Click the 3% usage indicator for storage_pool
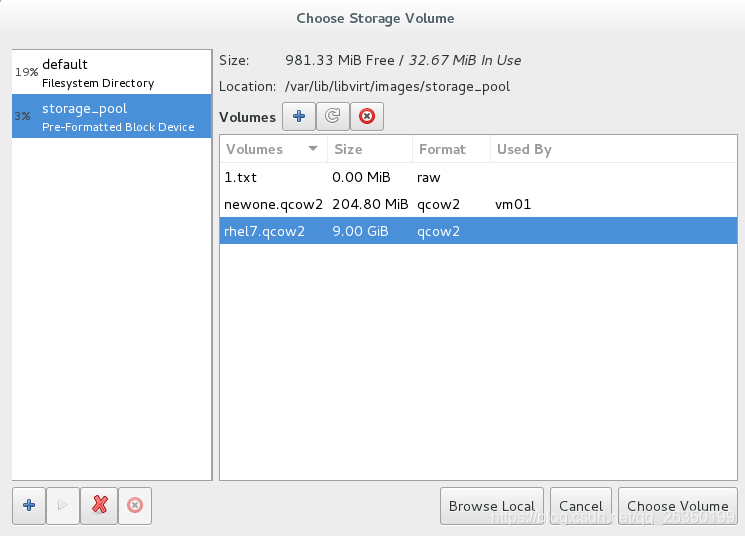The height and width of the screenshot is (536, 745). click(22, 116)
